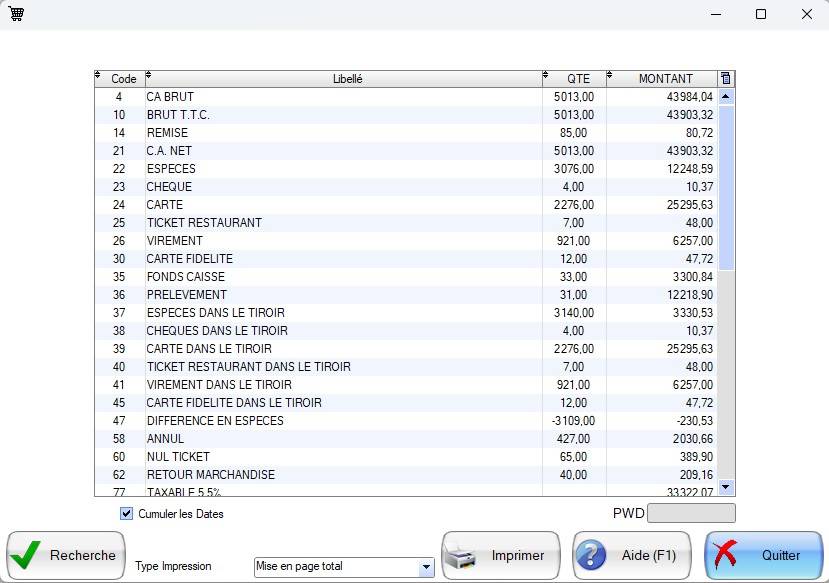Focus the PWD password field
The width and height of the screenshot is (829, 583).
coord(691,514)
